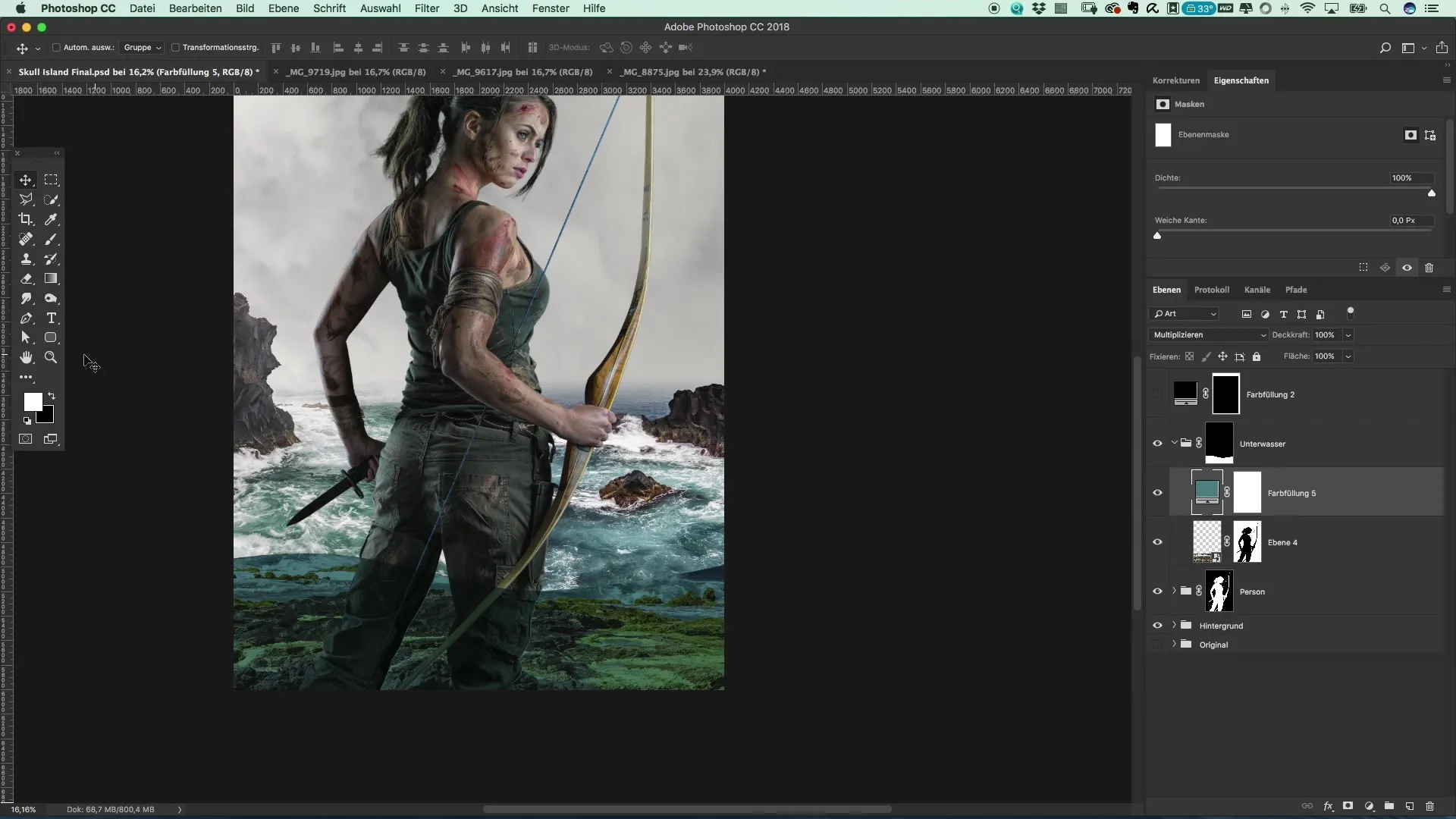The height and width of the screenshot is (819, 1456).
Task: Select the Polygonal Lasso tool
Action: (26, 199)
